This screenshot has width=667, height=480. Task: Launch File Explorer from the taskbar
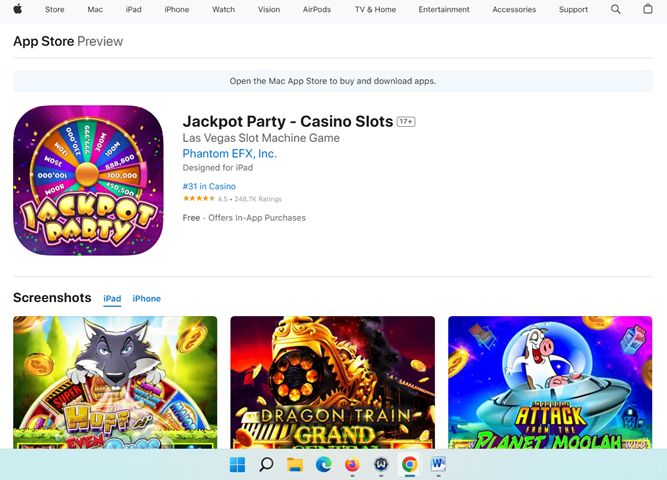[x=295, y=464]
